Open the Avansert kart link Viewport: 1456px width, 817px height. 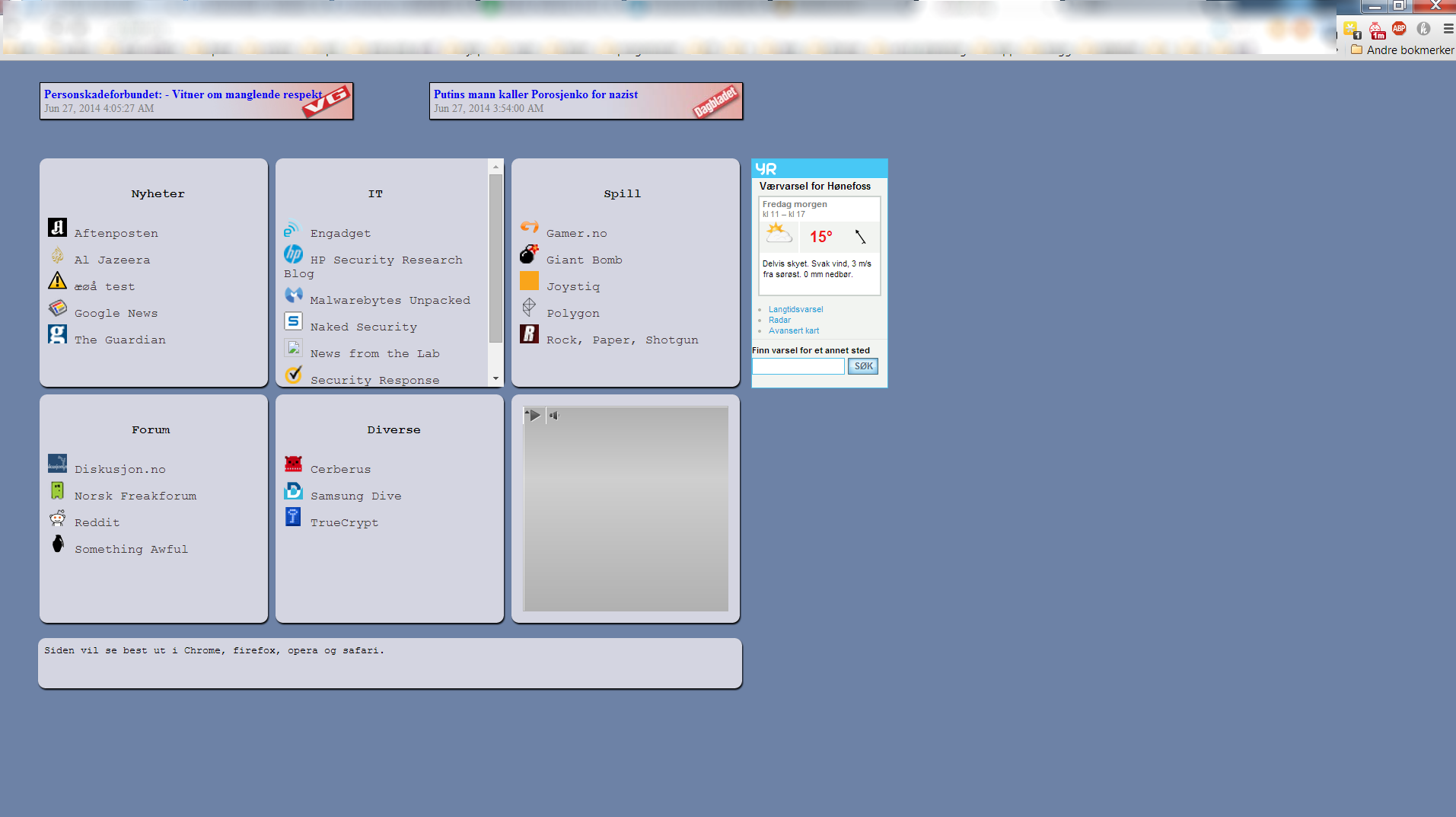click(794, 330)
